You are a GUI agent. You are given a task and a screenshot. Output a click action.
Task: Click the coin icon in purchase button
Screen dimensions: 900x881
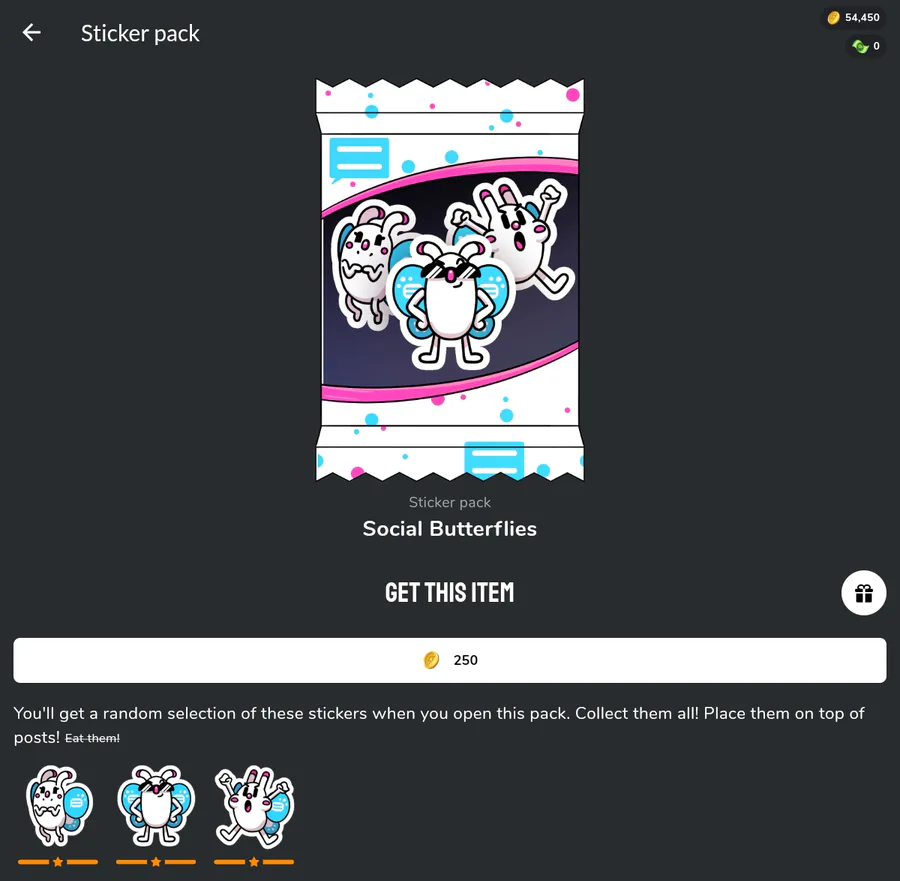tap(431, 660)
